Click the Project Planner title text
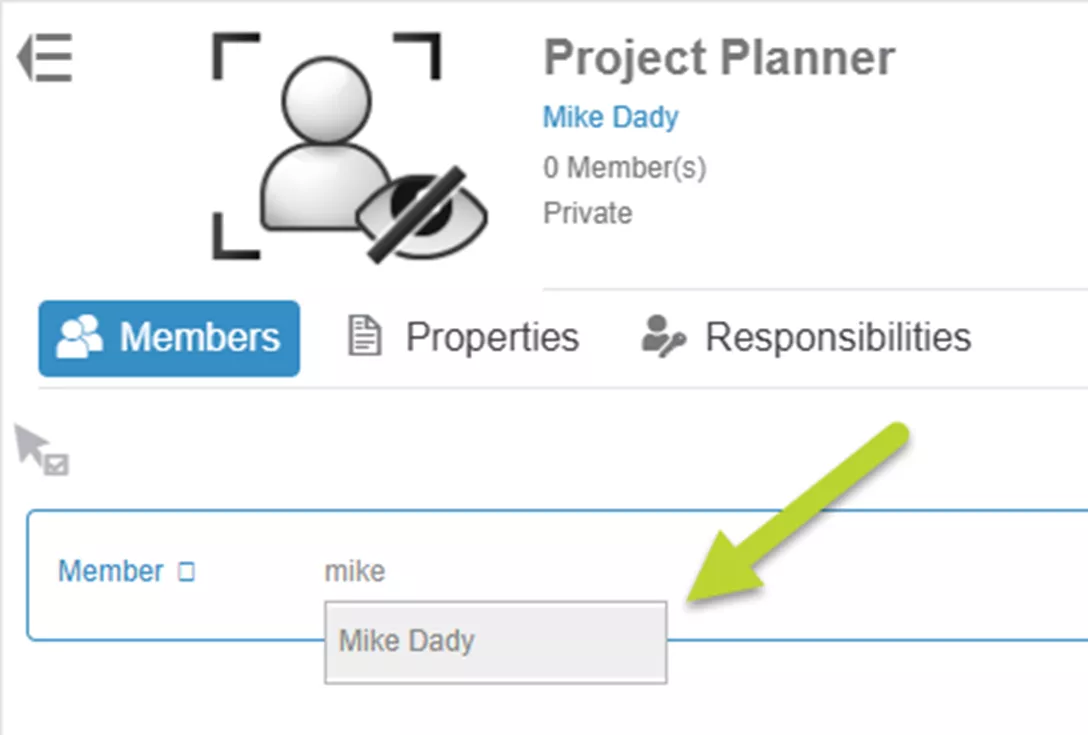This screenshot has height=735, width=1088. click(719, 58)
